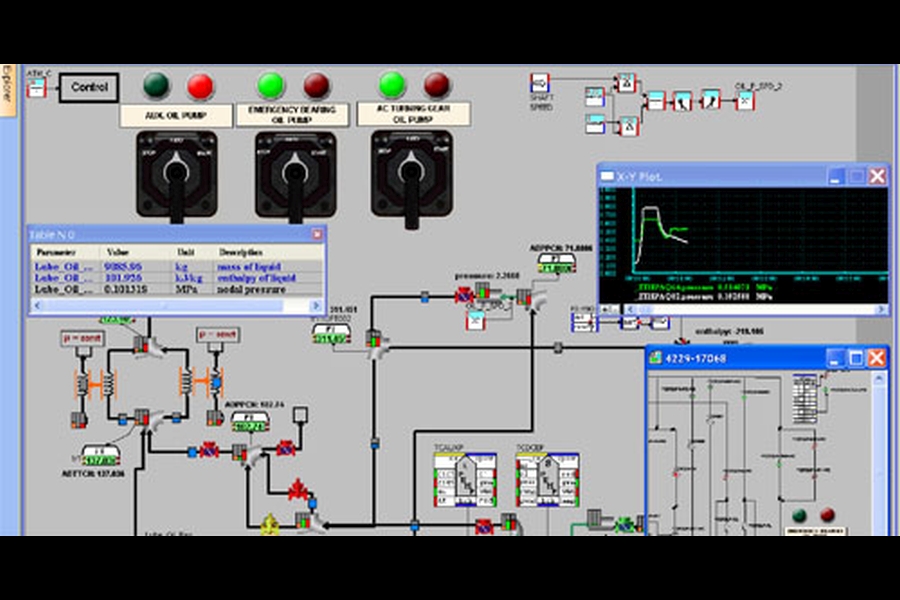This screenshot has width=900, height=600.
Task: Click inside the X-Y Plot graph area
Action: 761,230
